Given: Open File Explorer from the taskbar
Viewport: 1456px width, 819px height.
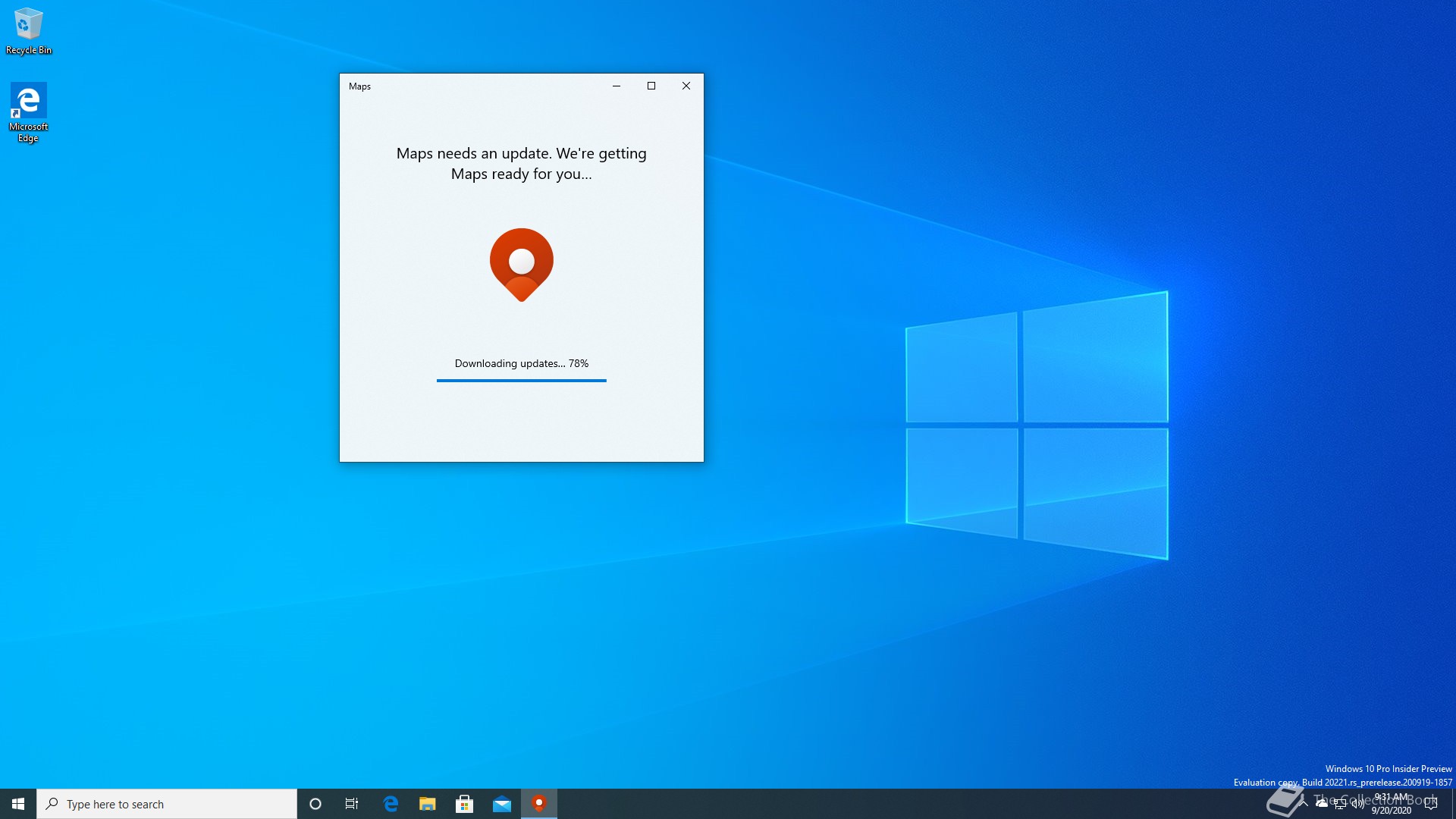Looking at the screenshot, I should pos(428,804).
